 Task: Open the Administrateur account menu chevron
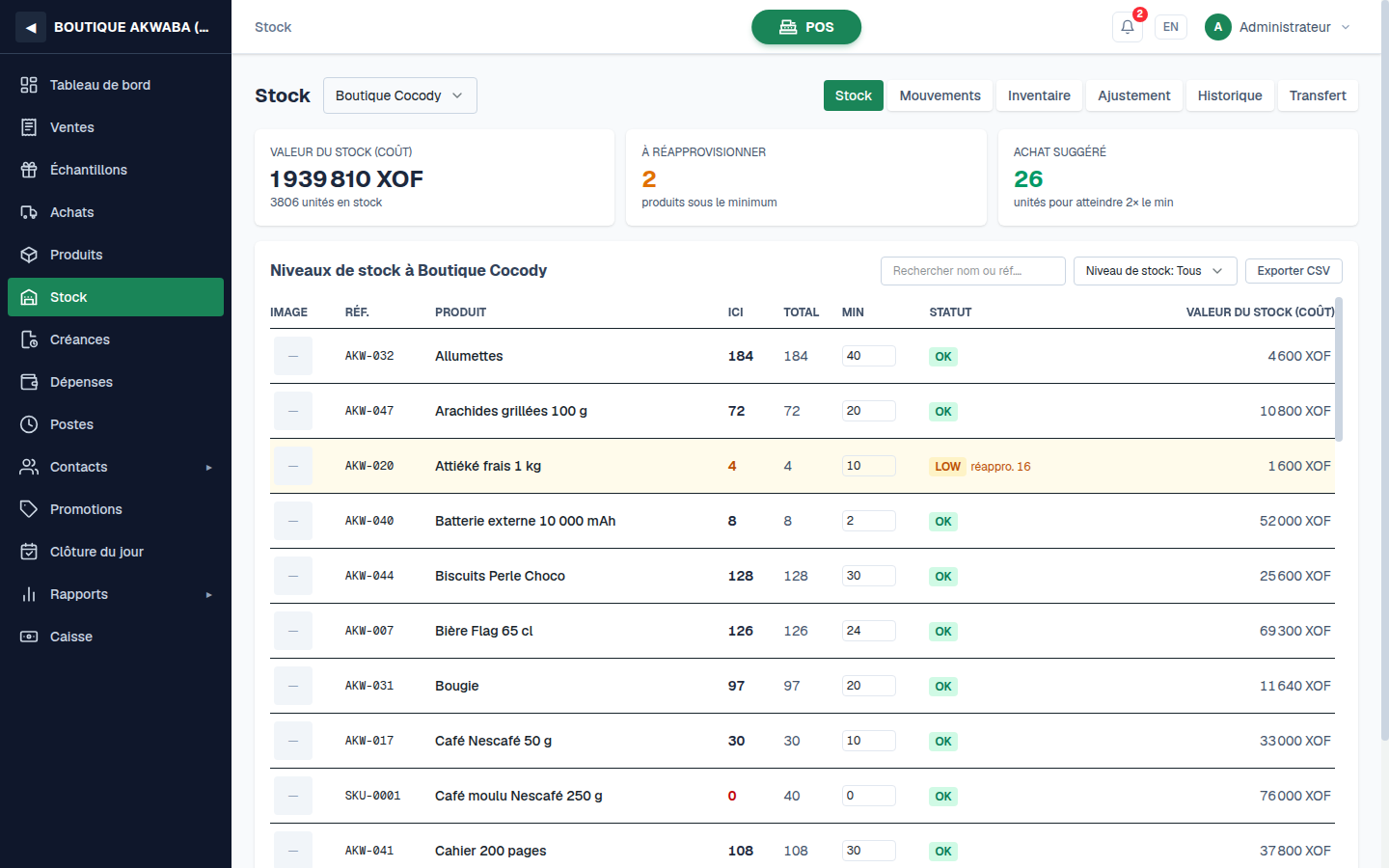pyautogui.click(x=1346, y=27)
